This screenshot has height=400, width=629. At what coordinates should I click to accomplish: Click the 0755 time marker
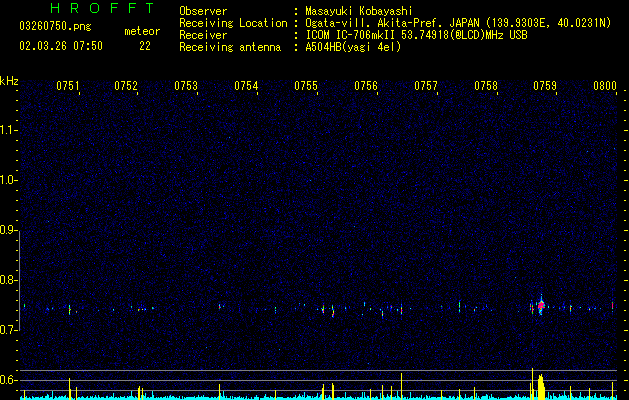[x=306, y=85]
